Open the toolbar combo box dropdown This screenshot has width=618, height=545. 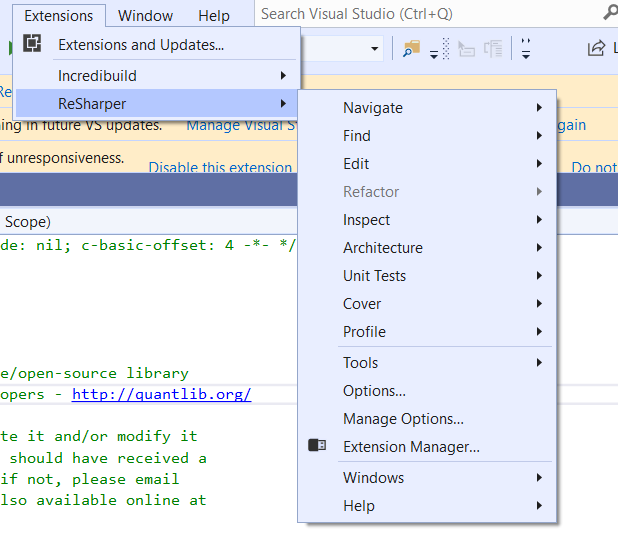click(x=375, y=49)
